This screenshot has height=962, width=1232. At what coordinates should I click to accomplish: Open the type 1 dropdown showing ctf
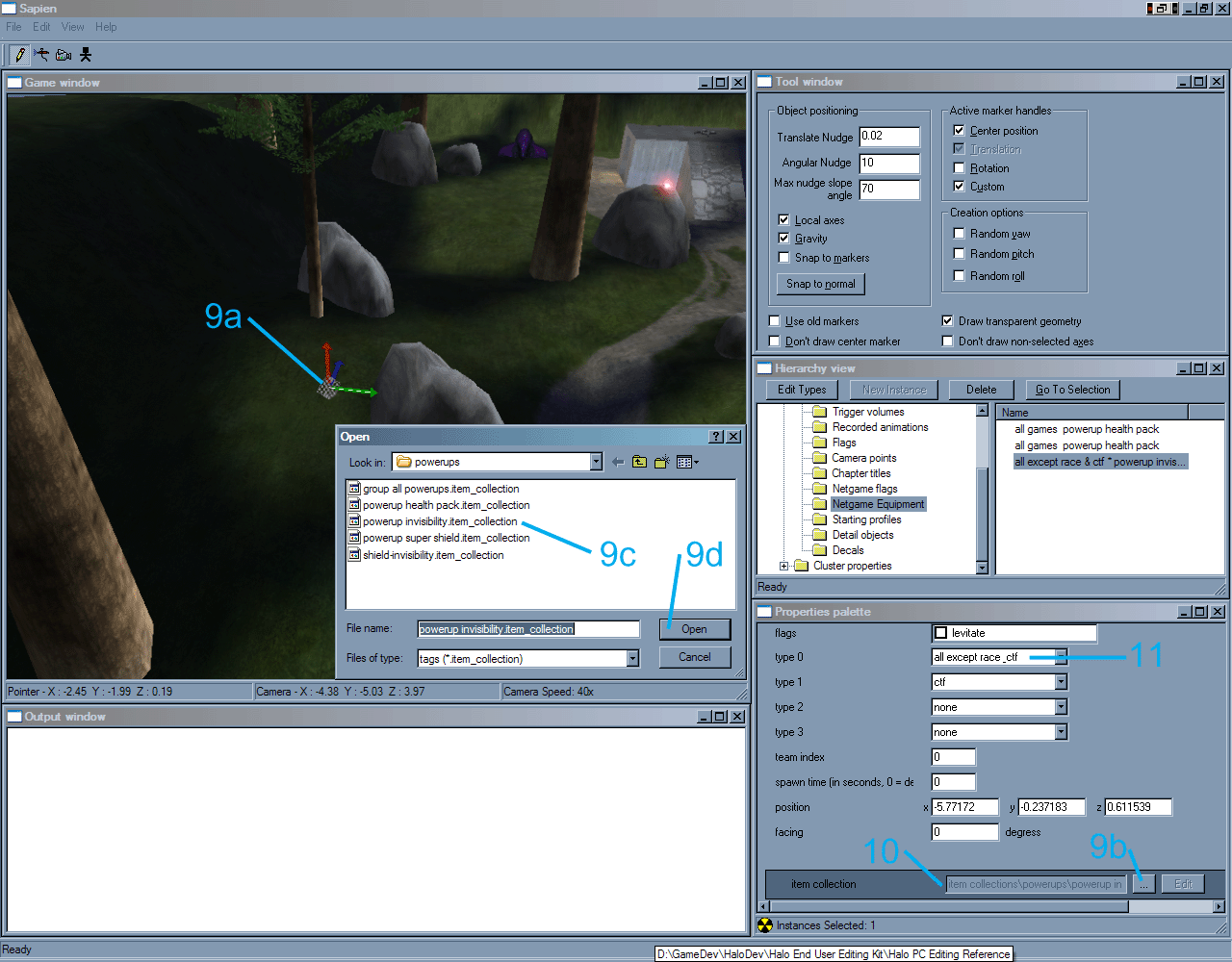click(x=1061, y=682)
